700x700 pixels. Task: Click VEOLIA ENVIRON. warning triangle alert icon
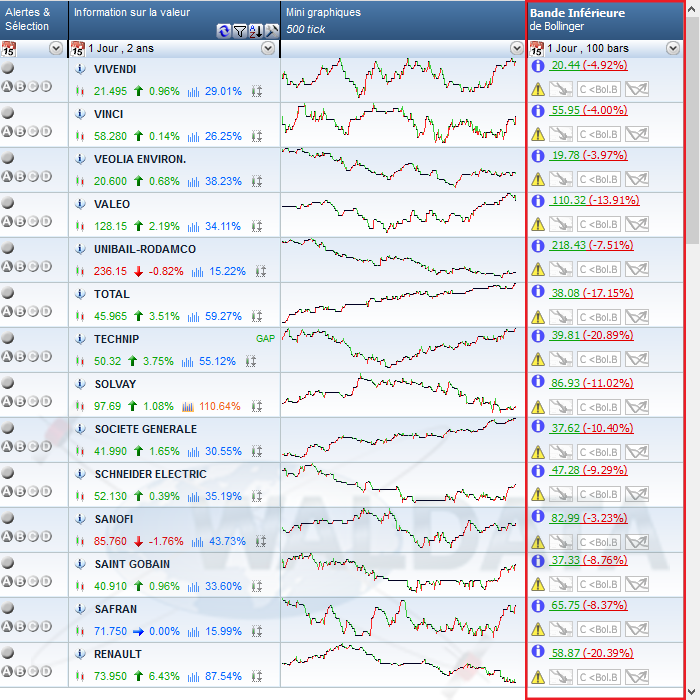[538, 179]
